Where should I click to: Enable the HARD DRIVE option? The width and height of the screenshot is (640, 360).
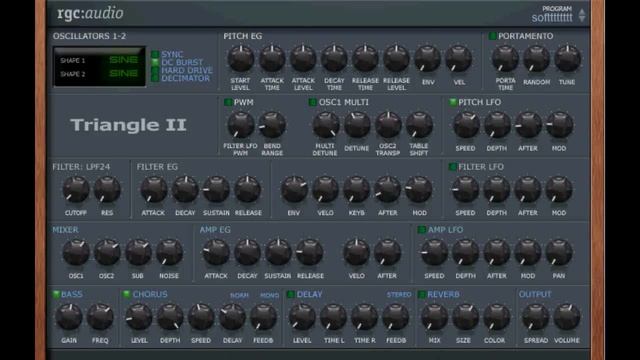pos(155,70)
